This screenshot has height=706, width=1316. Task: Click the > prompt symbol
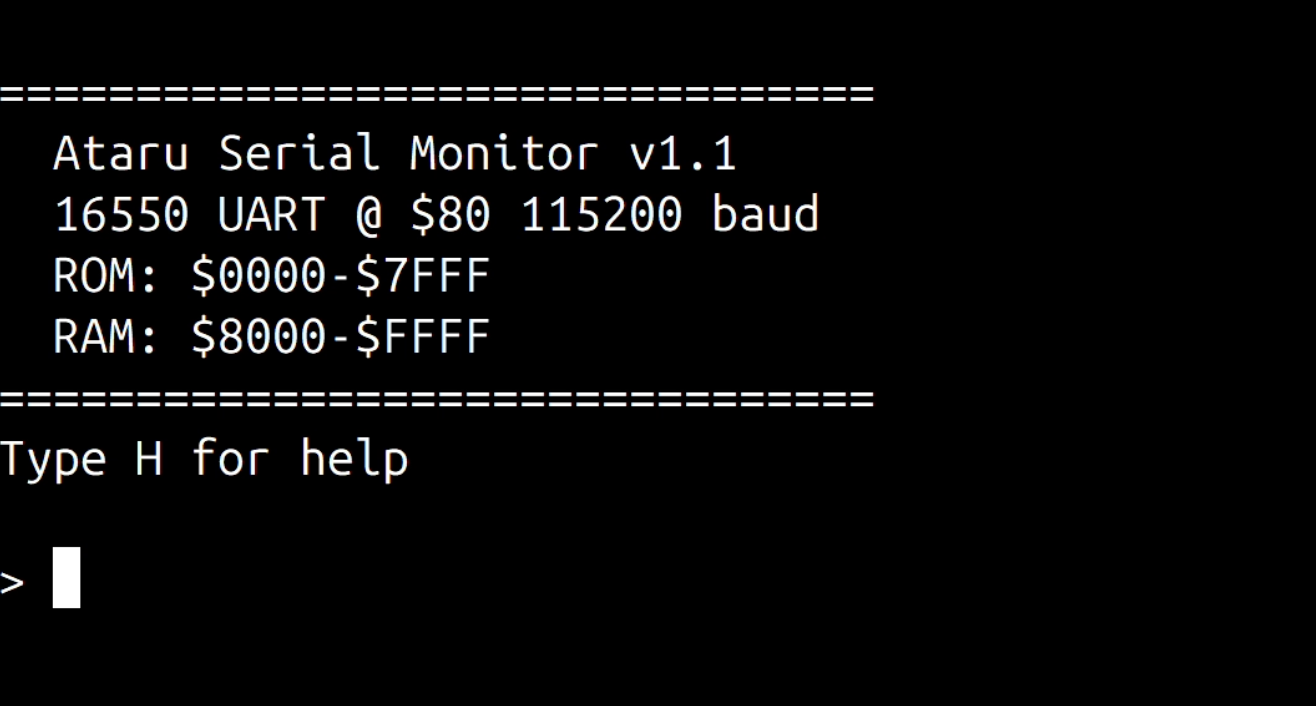12,581
